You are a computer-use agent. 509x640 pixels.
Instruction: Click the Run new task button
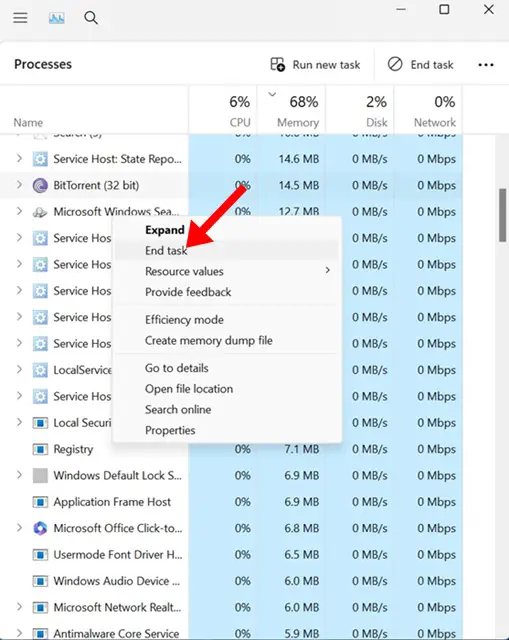click(316, 64)
